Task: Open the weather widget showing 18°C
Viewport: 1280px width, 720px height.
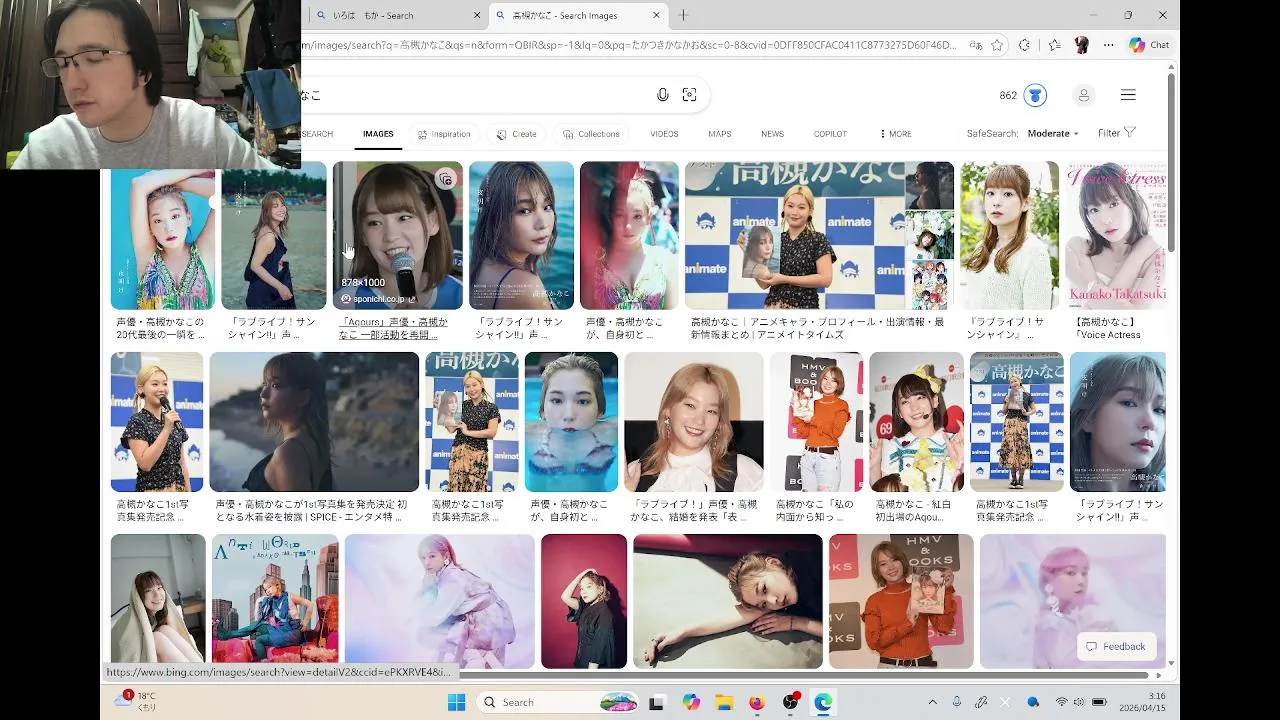Action: [137, 701]
